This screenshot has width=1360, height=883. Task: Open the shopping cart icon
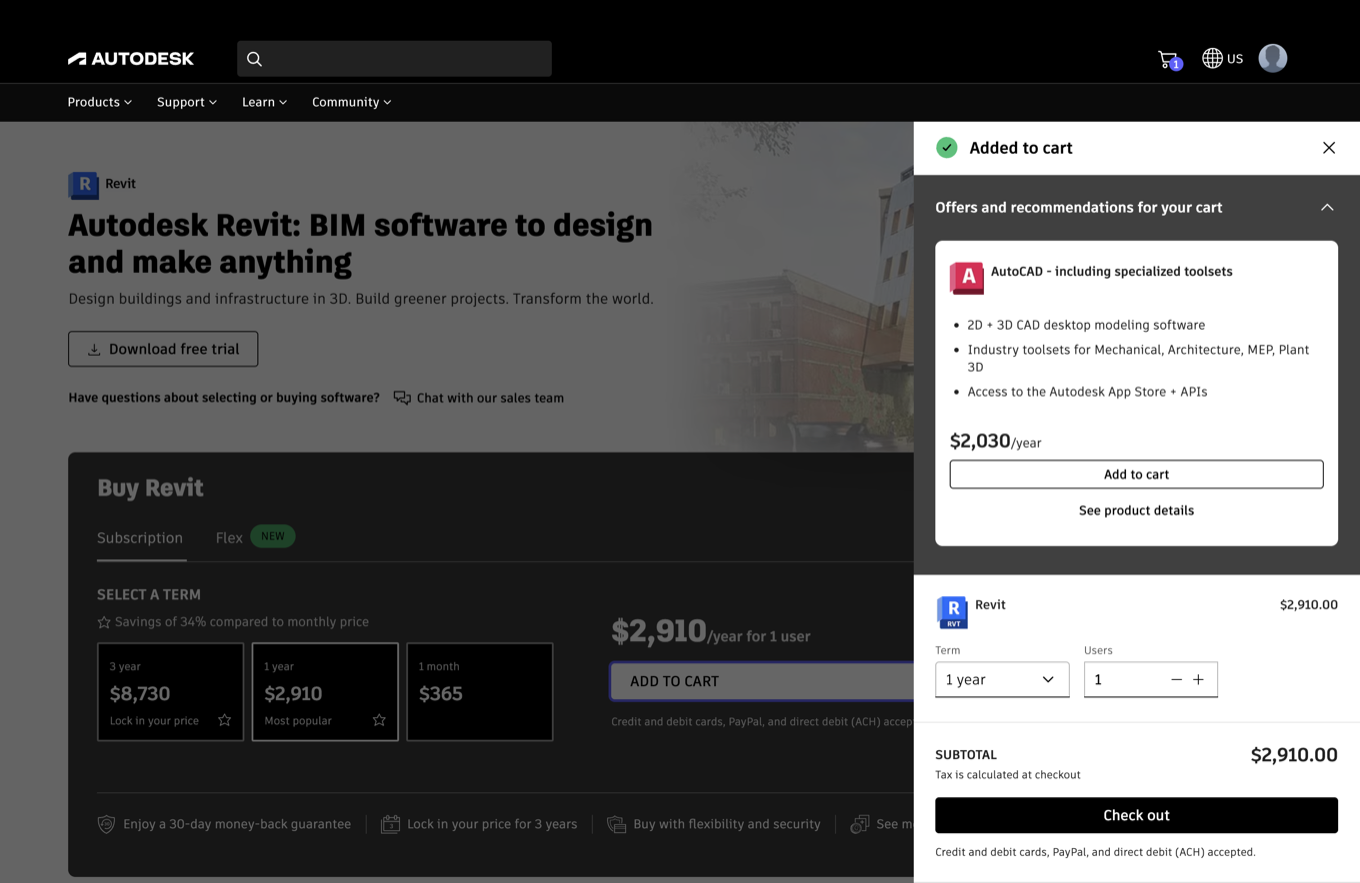tap(1168, 59)
